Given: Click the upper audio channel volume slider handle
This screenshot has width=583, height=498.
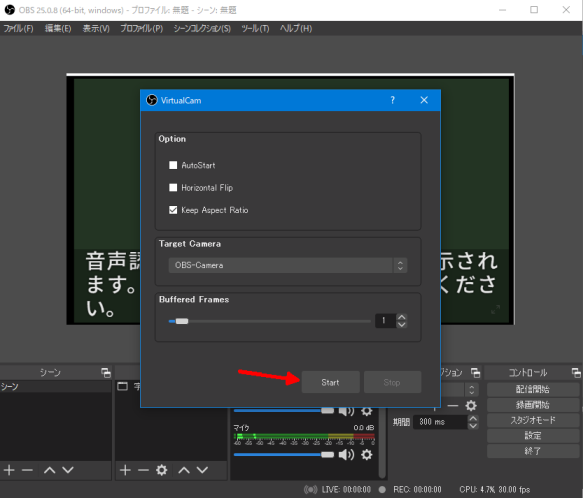Looking at the screenshot, I should point(328,411).
